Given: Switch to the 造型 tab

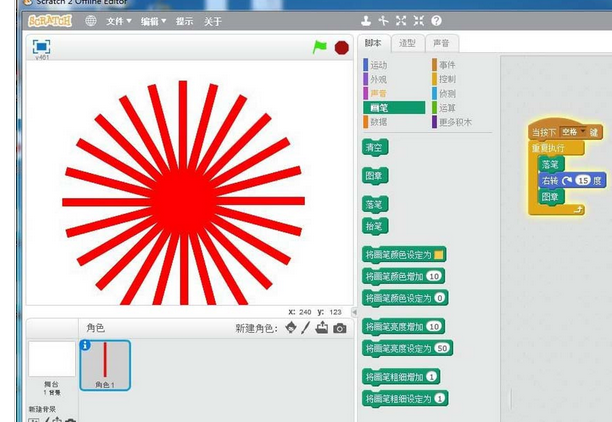Looking at the screenshot, I should [407, 43].
